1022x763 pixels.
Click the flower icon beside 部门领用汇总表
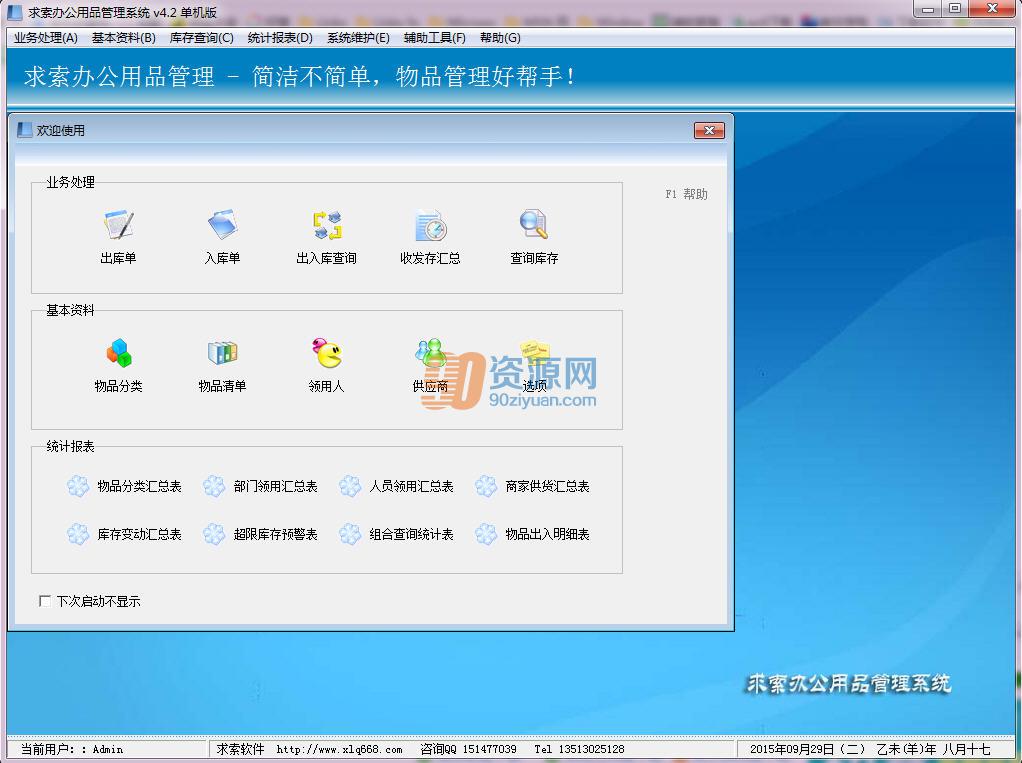tap(214, 486)
